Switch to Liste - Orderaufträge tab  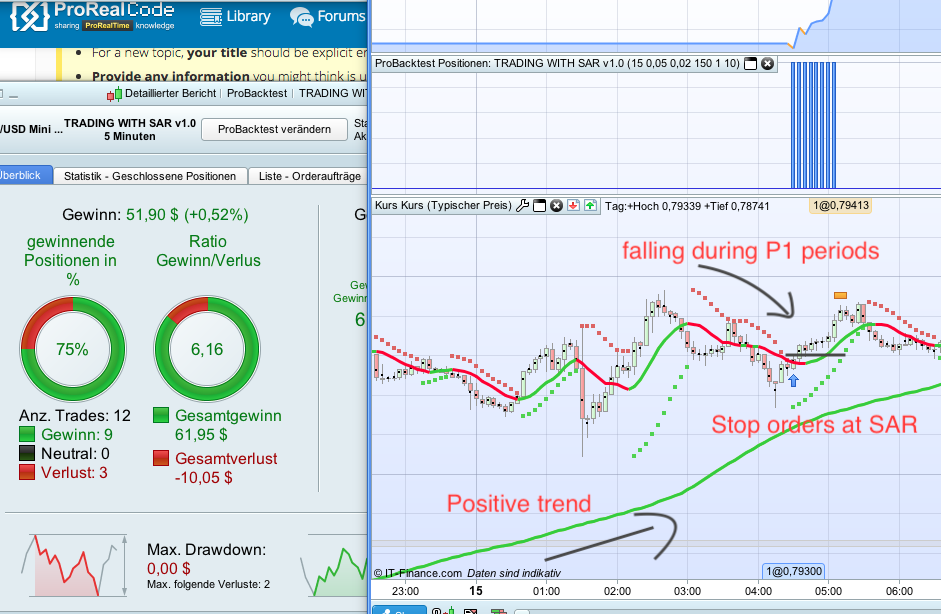pos(308,176)
